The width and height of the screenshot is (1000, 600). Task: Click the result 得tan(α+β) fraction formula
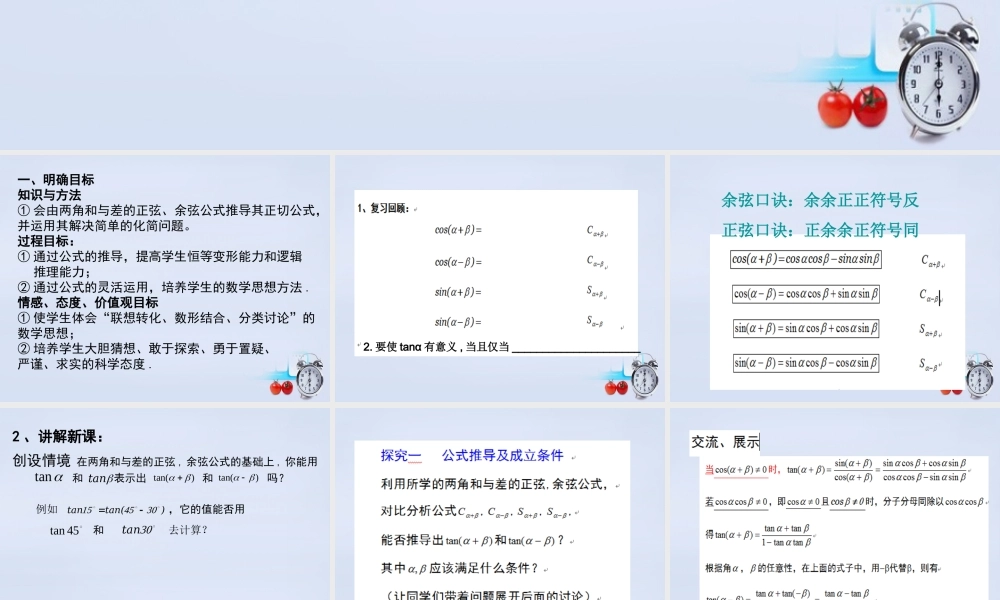pos(759,535)
